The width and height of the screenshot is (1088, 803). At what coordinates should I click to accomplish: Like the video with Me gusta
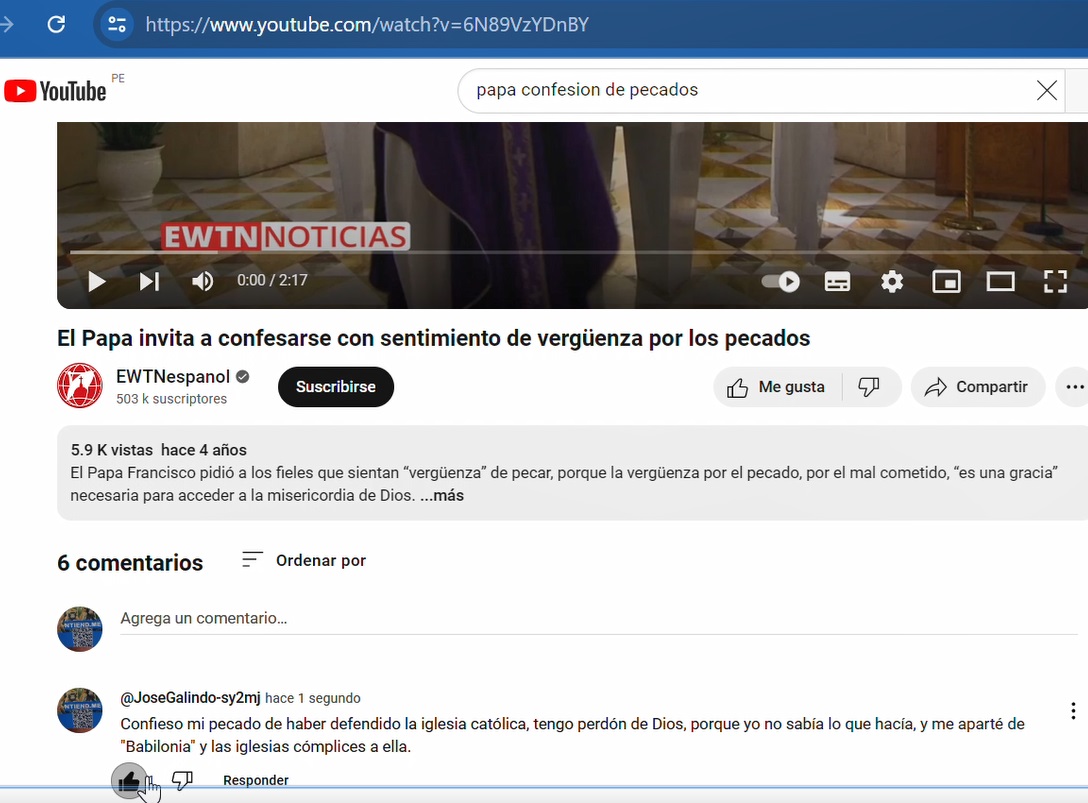[777, 387]
